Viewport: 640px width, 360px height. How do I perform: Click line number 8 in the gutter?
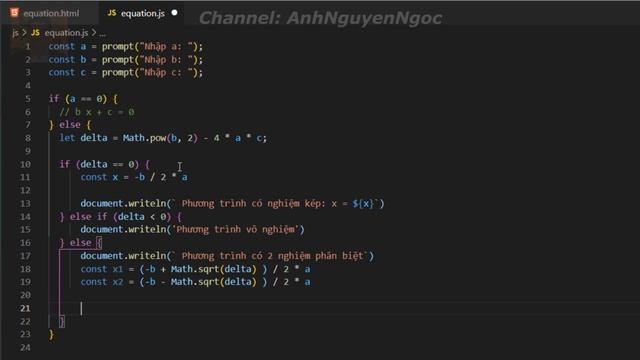(28, 138)
